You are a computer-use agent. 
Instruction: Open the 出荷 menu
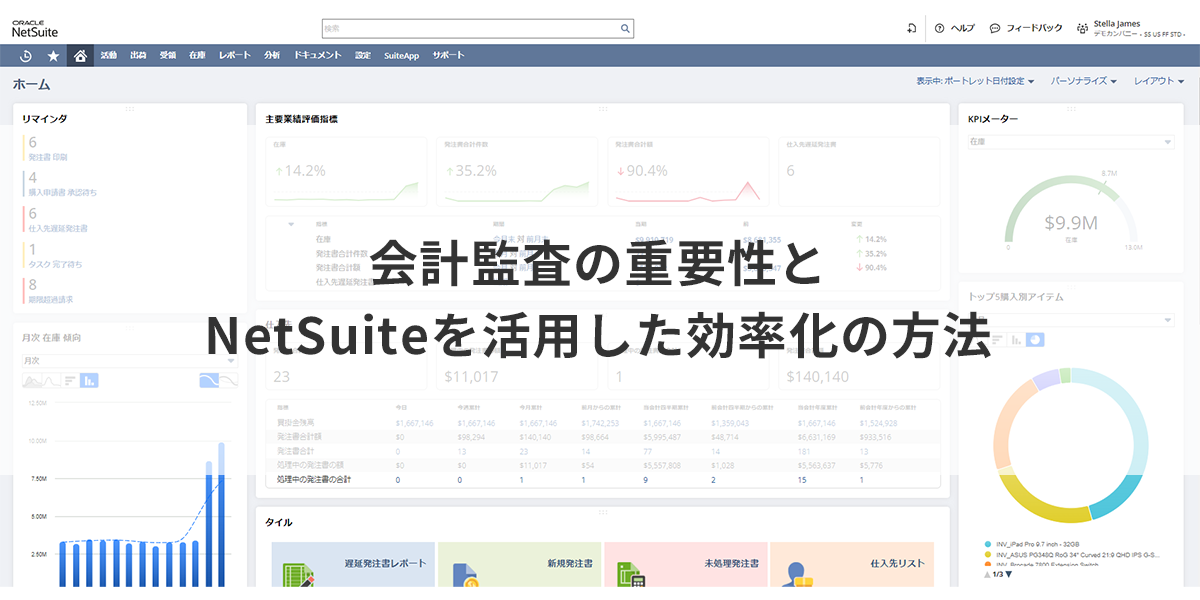tap(138, 56)
